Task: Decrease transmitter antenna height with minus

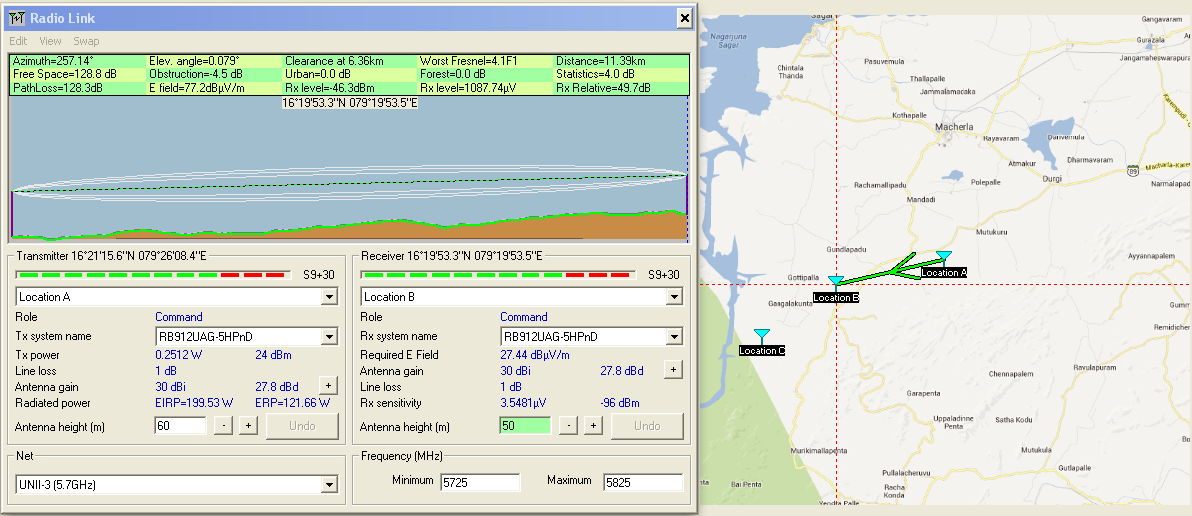Action: 223,426
